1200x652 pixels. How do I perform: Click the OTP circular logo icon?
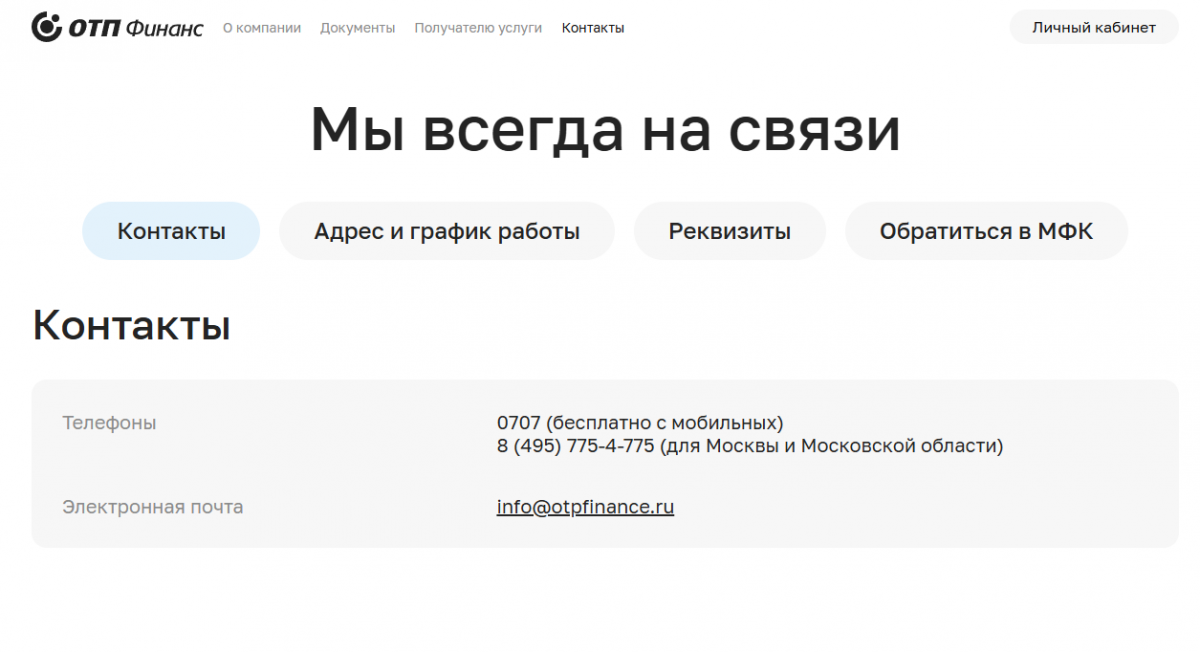tap(47, 27)
